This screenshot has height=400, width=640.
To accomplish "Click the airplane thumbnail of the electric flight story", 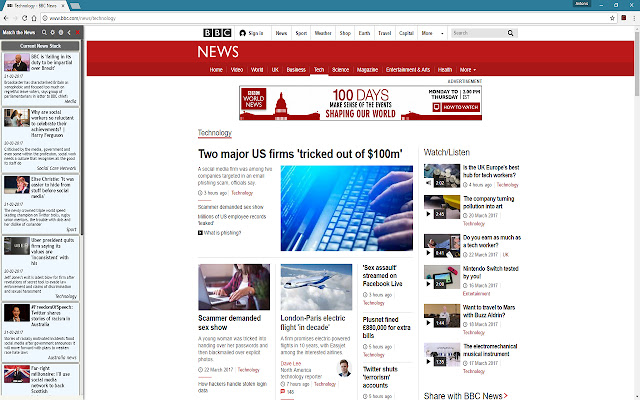I will point(316,287).
